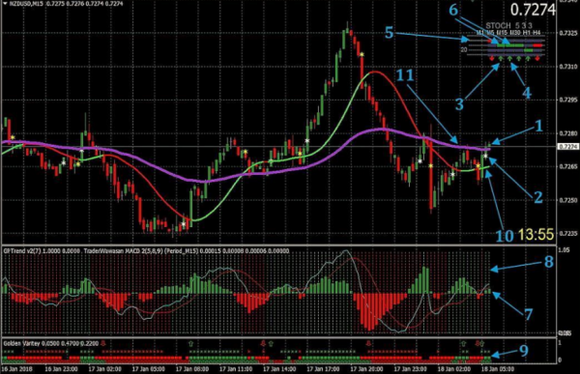Click the H1 timeframe label in the STOCH panel
Image resolution: width=580 pixels, height=374 pixels.
526,33
